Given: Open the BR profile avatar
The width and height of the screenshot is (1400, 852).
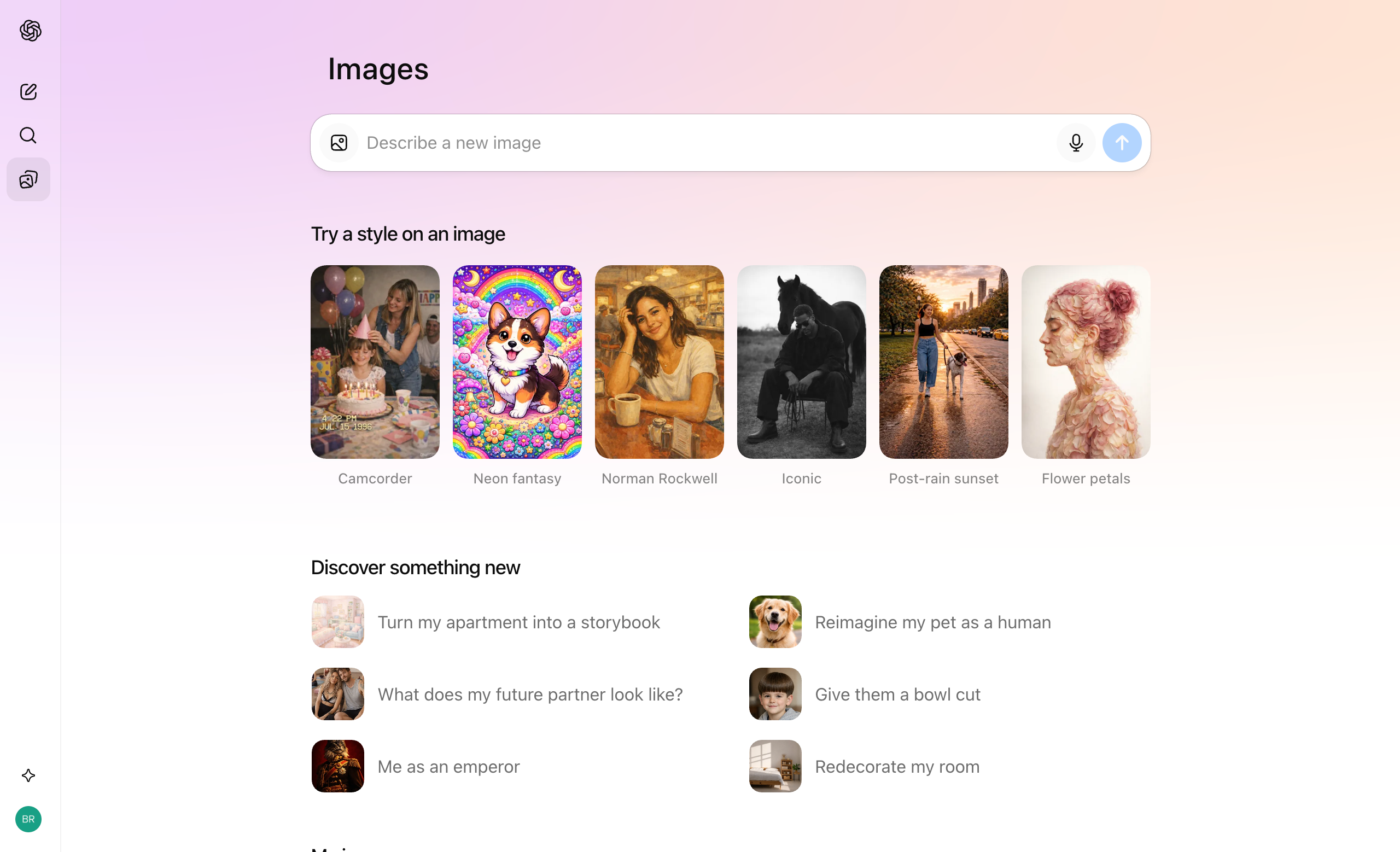Looking at the screenshot, I should click(x=28, y=819).
